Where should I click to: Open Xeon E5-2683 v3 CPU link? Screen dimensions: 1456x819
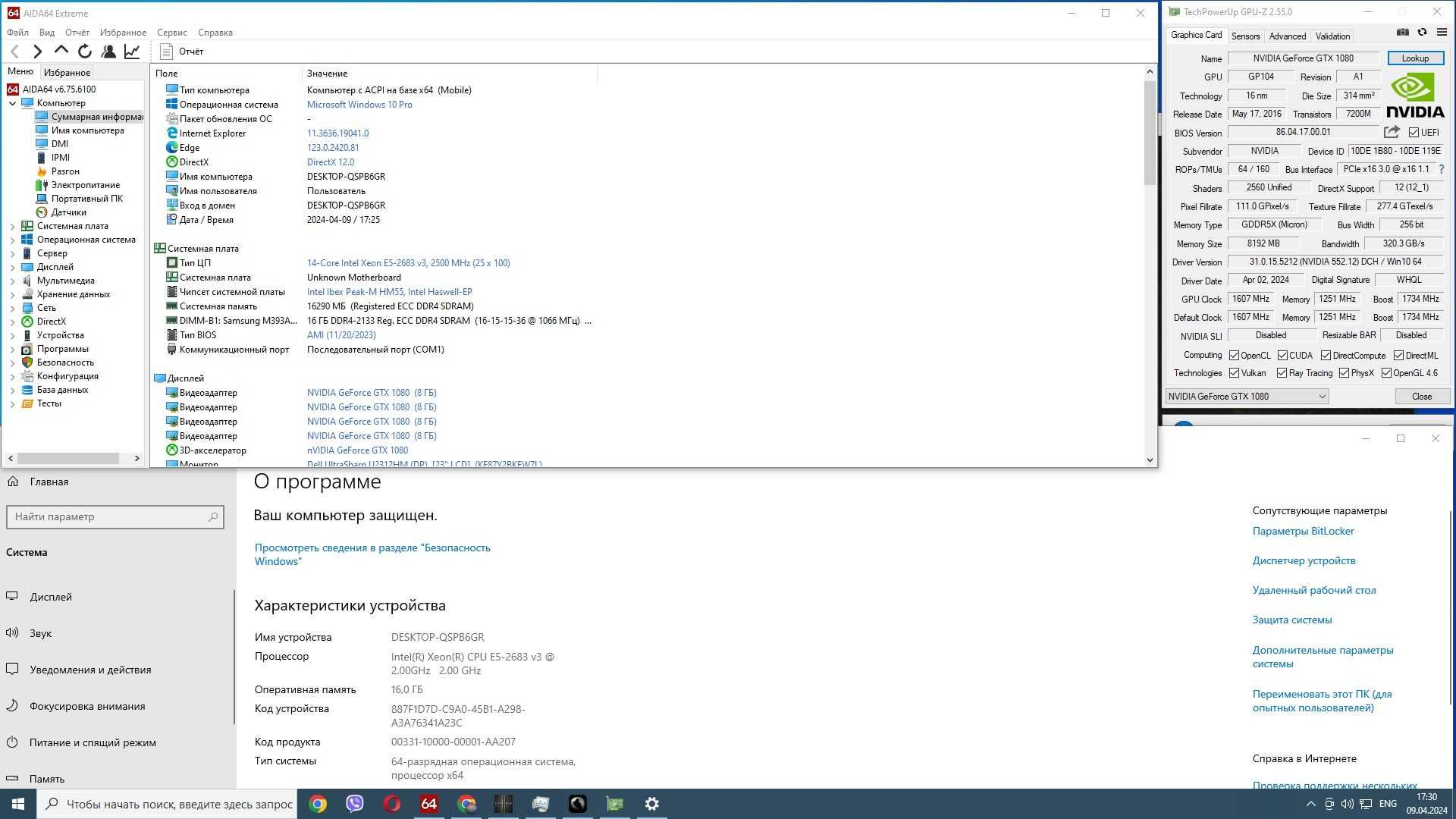point(408,263)
